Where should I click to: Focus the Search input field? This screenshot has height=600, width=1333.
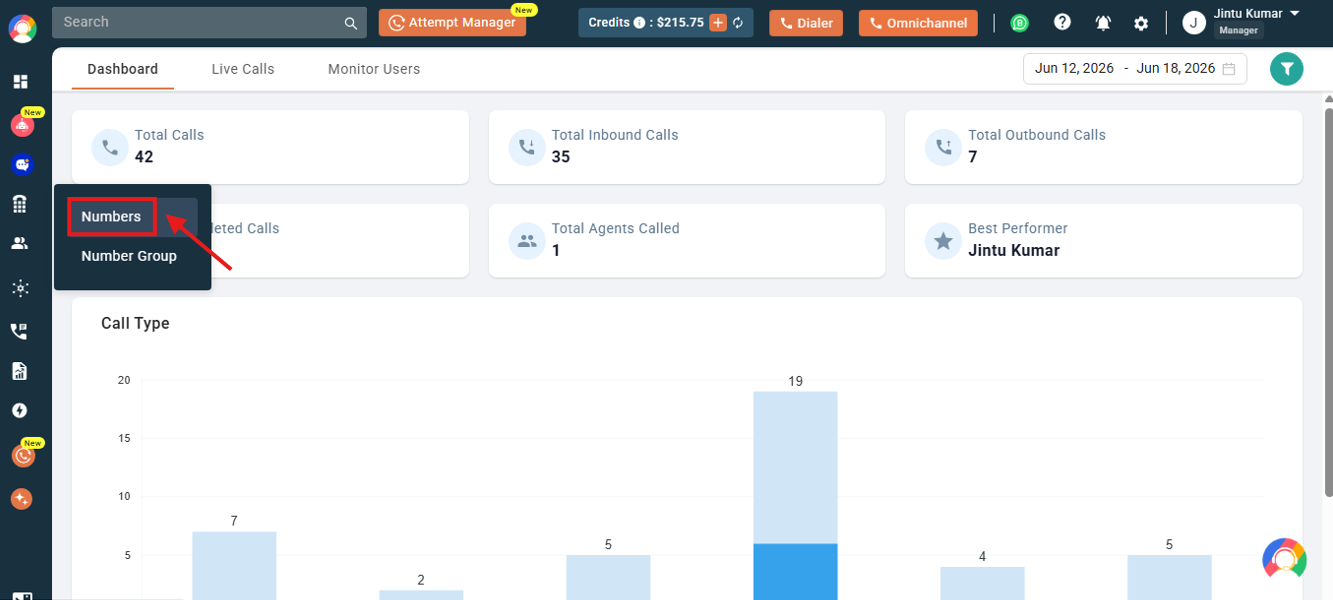pos(209,22)
